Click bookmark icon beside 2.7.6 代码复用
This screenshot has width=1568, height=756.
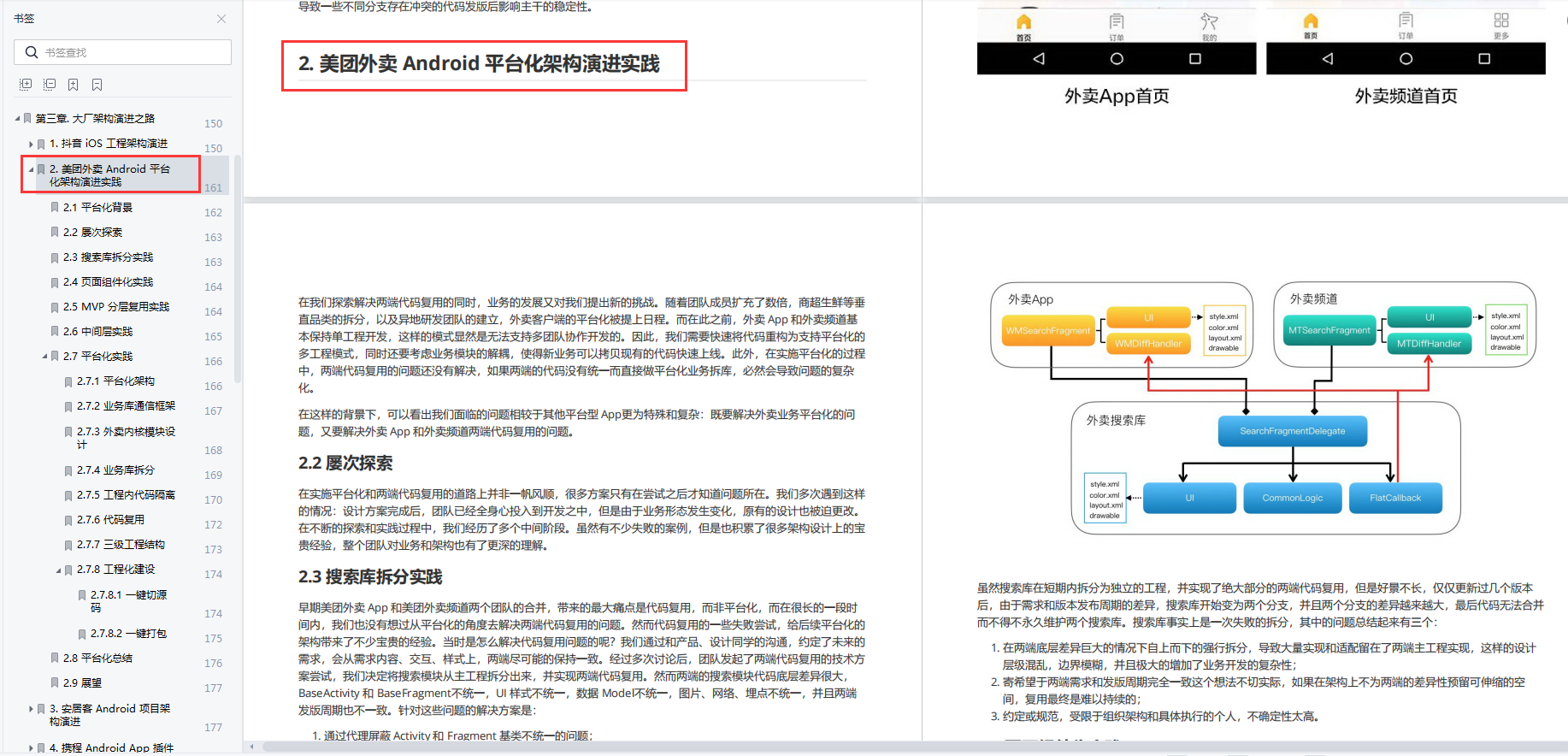[x=68, y=520]
